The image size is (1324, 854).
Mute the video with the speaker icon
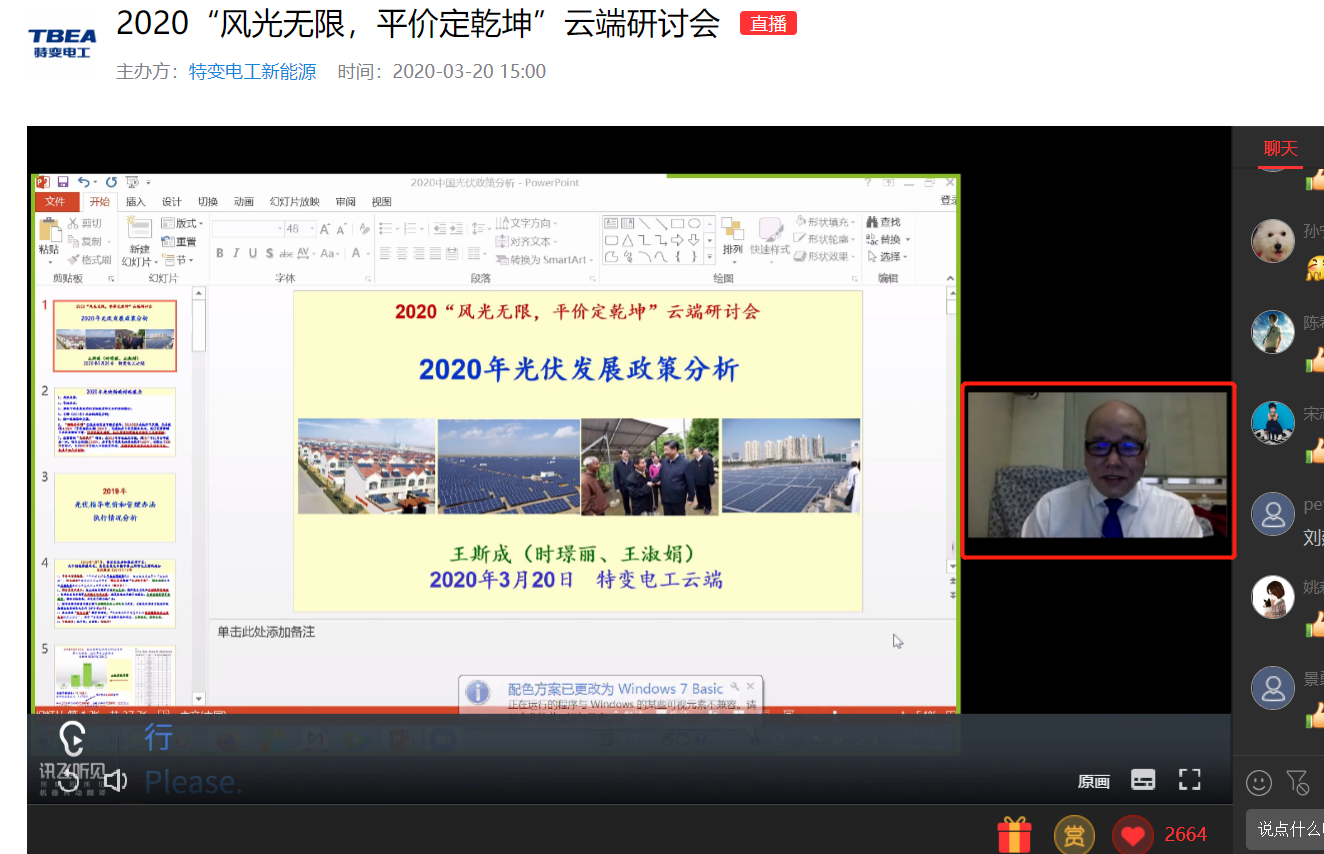coord(115,780)
